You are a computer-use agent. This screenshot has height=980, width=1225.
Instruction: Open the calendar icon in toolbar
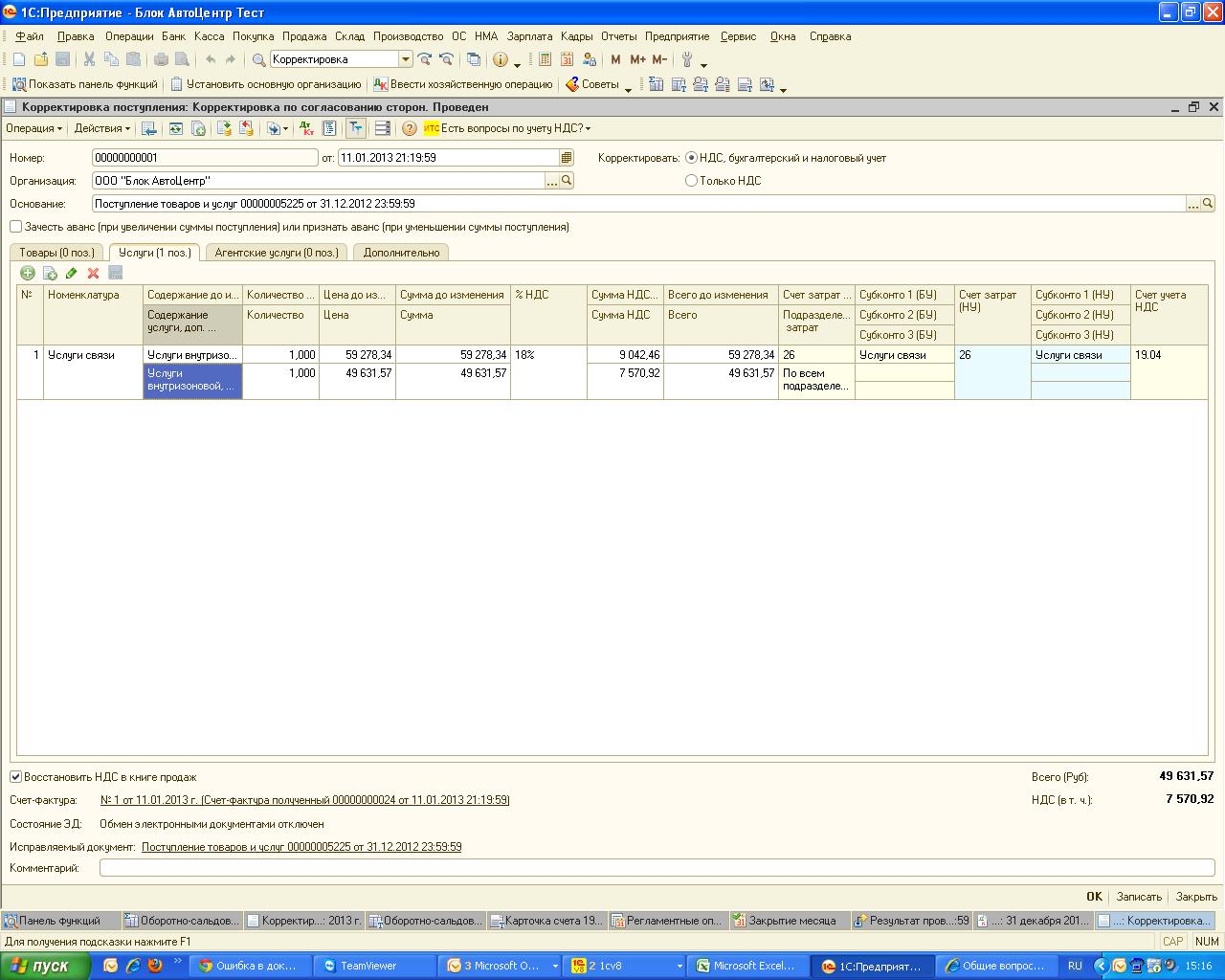(567, 59)
